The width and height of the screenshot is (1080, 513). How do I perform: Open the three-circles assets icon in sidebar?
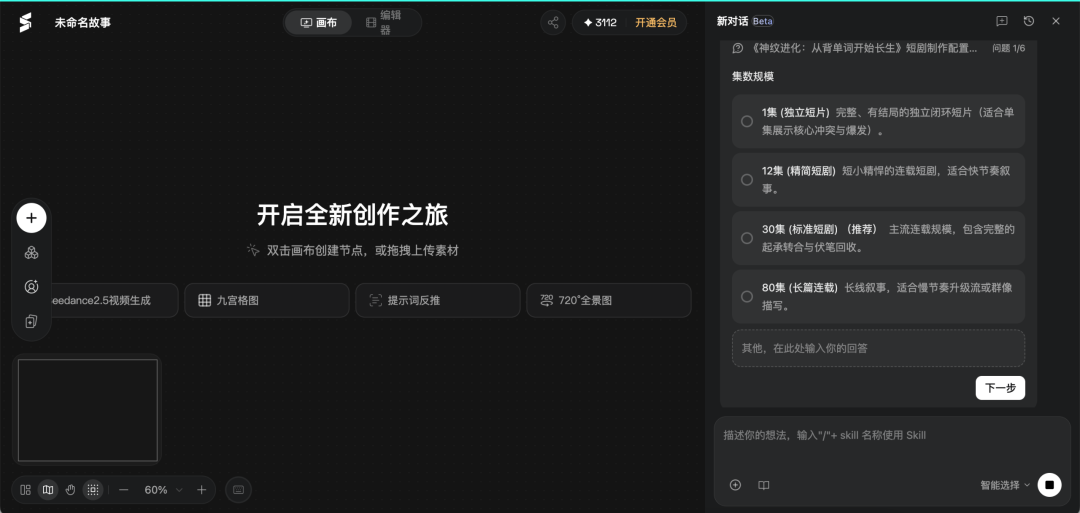(x=31, y=253)
